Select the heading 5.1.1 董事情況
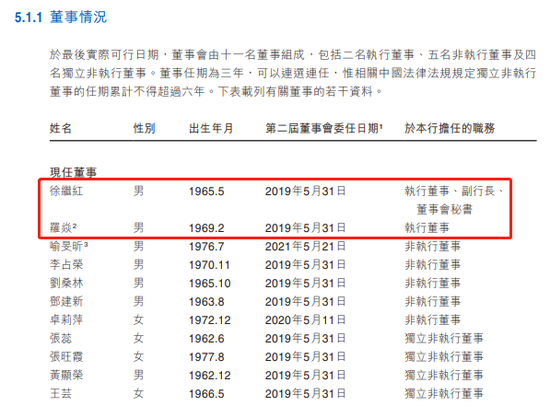 [x=61, y=17]
